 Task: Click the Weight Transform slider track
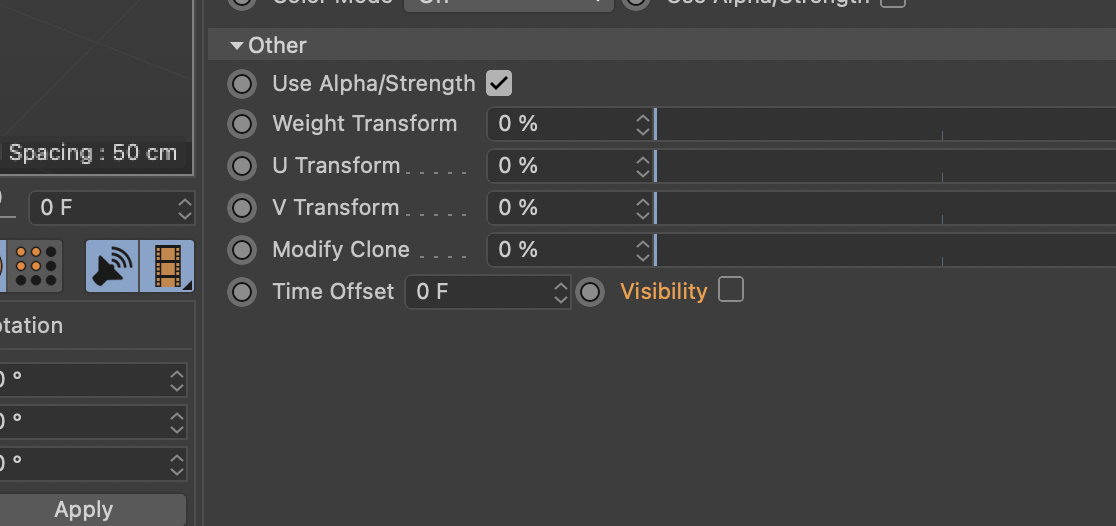tap(885, 124)
